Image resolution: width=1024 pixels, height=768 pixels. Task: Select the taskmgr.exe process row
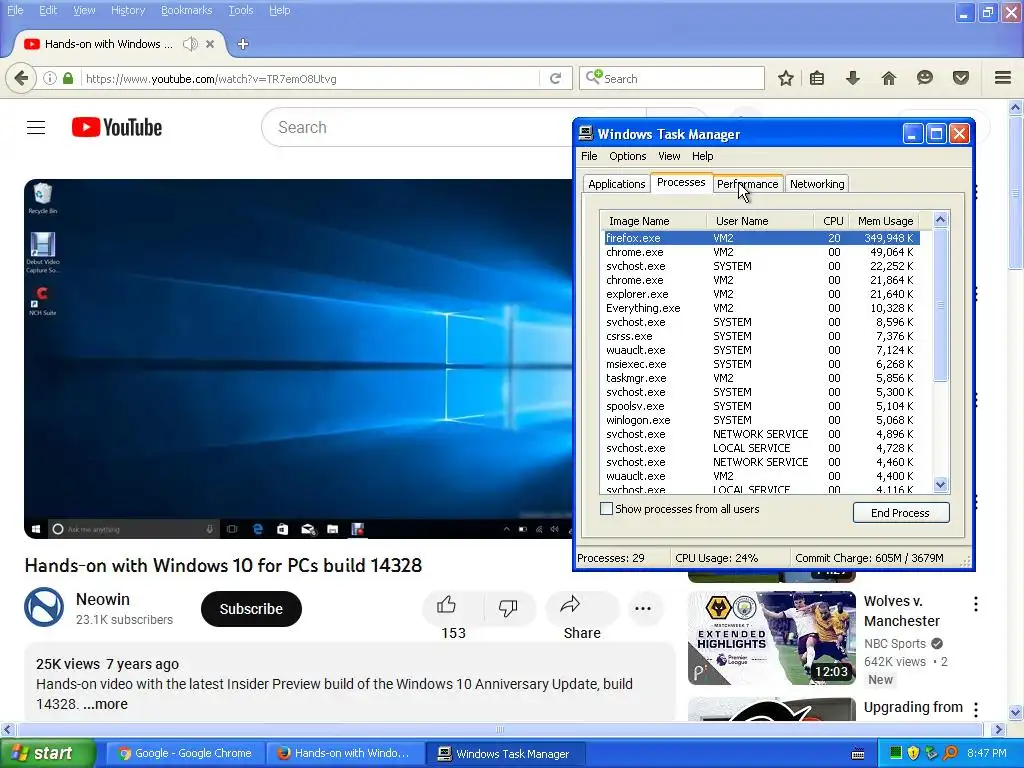coord(761,378)
